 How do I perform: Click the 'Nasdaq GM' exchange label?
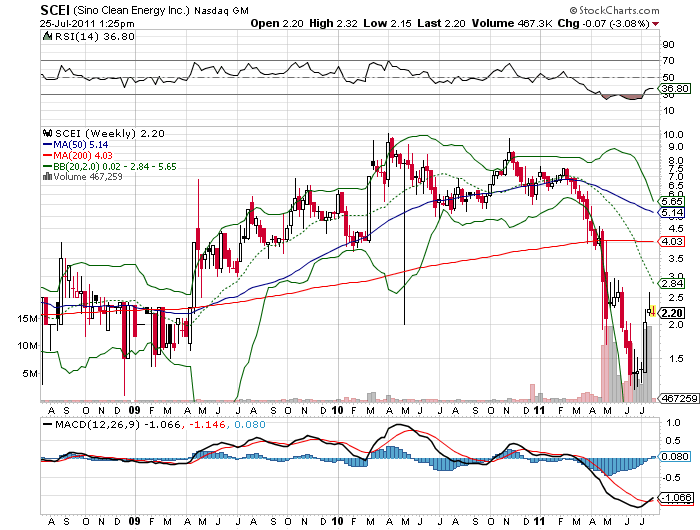[x=221, y=10]
